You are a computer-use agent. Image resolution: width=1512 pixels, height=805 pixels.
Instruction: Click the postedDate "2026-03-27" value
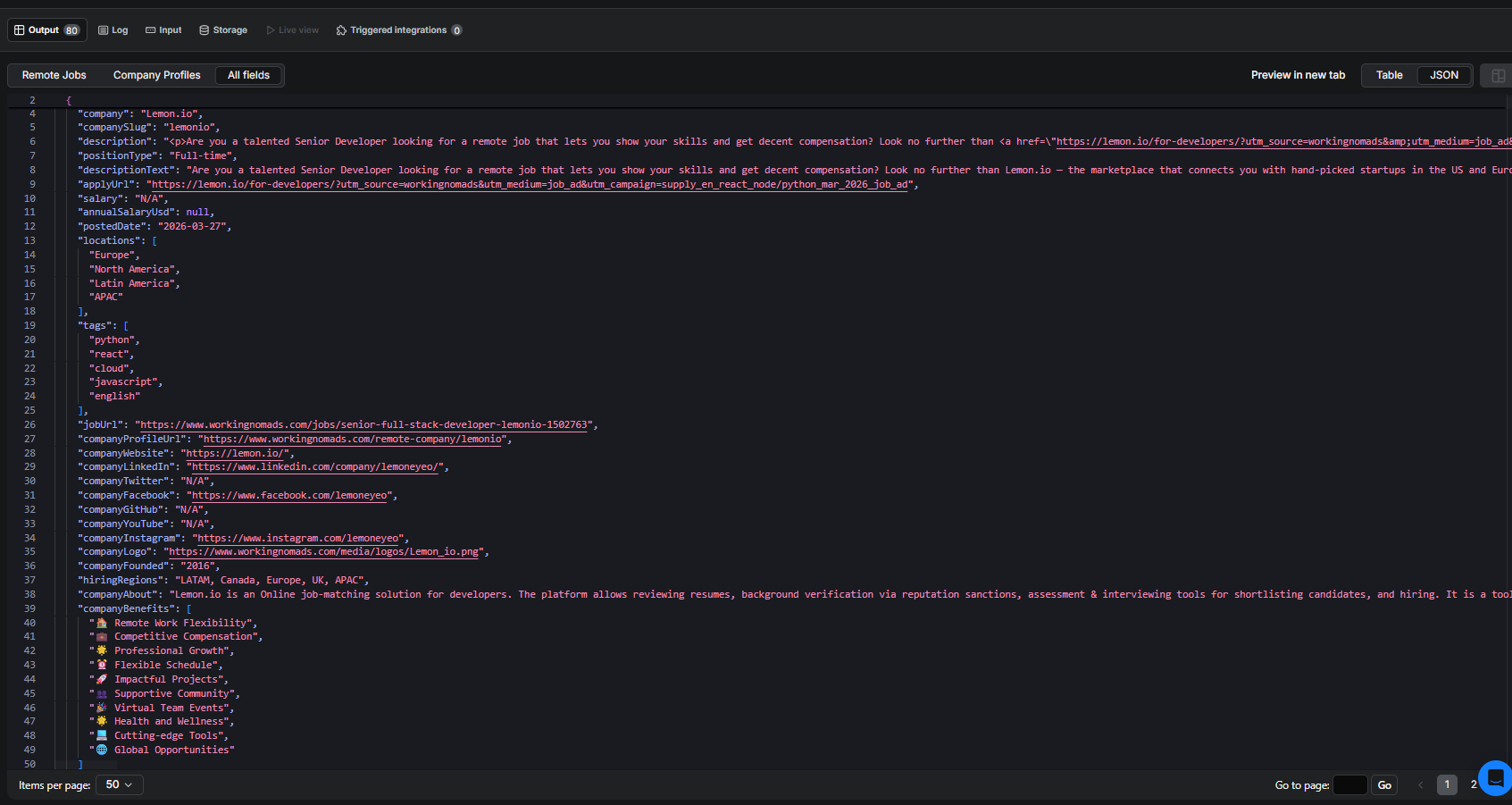[192, 226]
